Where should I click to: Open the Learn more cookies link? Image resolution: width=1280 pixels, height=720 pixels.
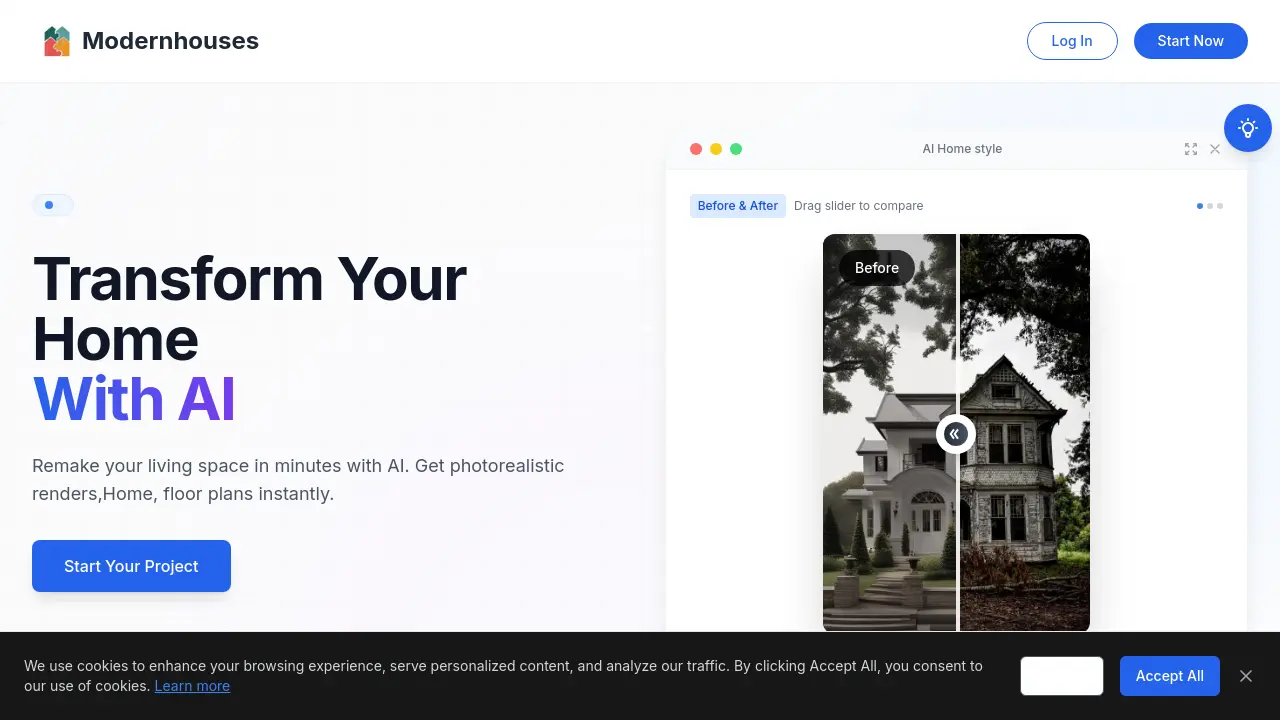[x=192, y=686]
